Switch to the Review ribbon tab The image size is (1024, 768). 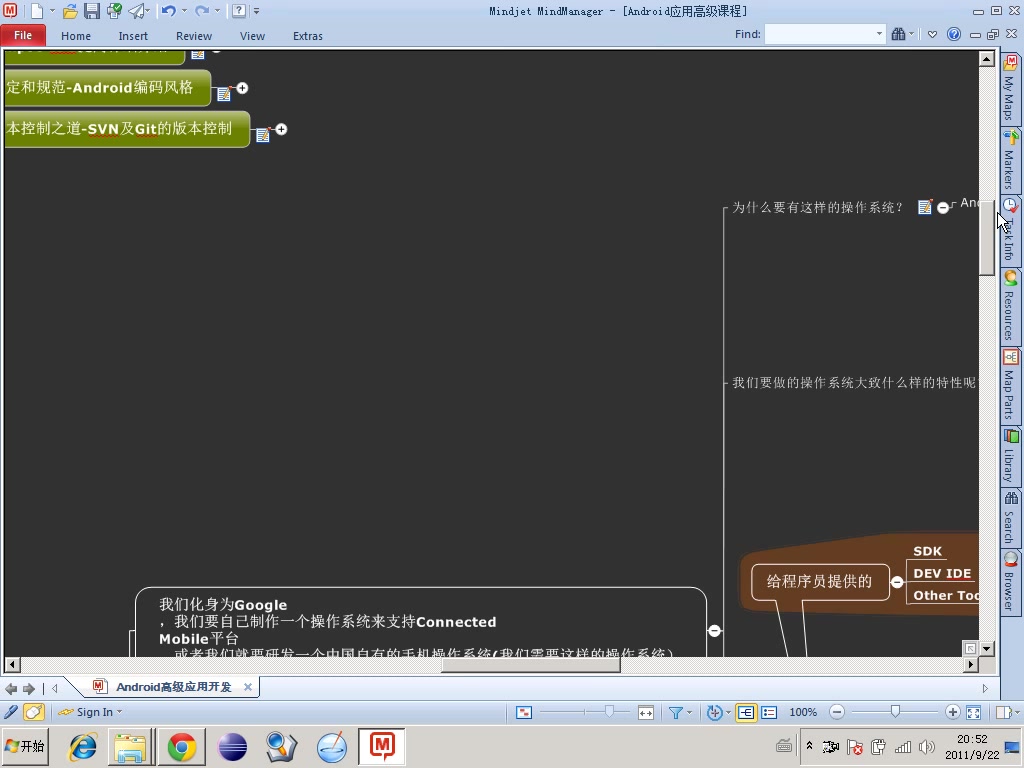[x=193, y=35]
